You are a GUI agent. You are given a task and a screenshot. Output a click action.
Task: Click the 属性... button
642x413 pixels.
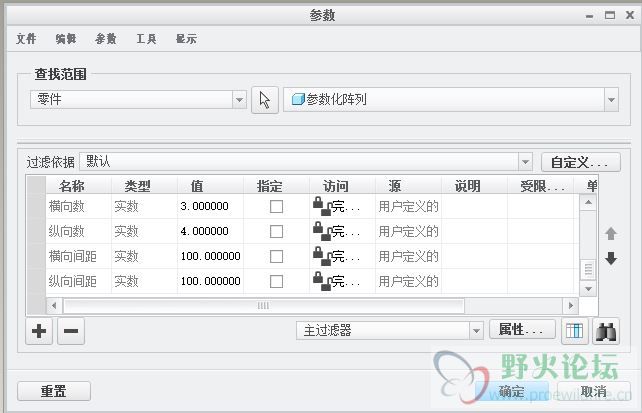522,329
